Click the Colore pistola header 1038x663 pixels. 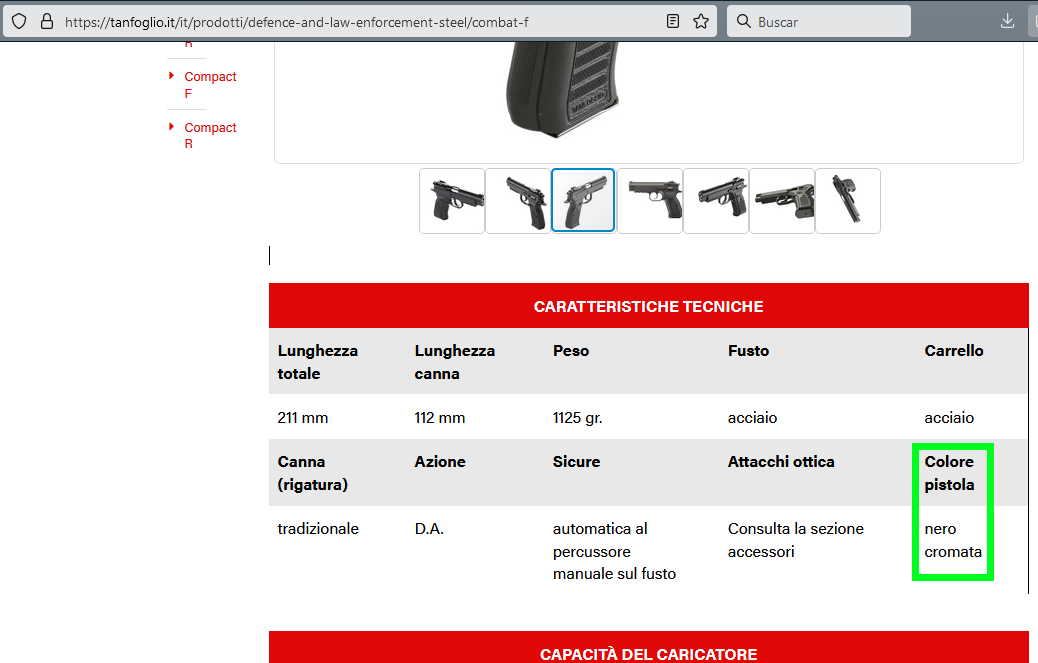coord(949,473)
